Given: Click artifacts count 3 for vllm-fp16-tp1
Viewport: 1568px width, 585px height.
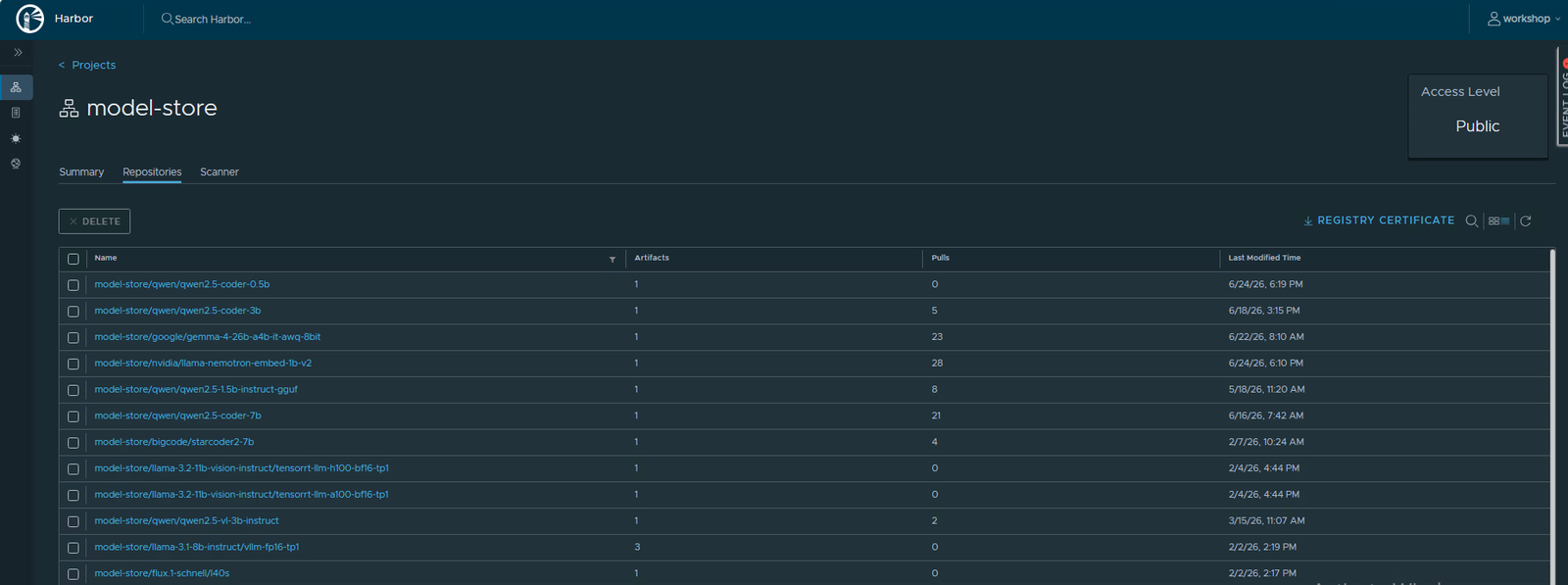Looking at the screenshot, I should (x=637, y=548).
